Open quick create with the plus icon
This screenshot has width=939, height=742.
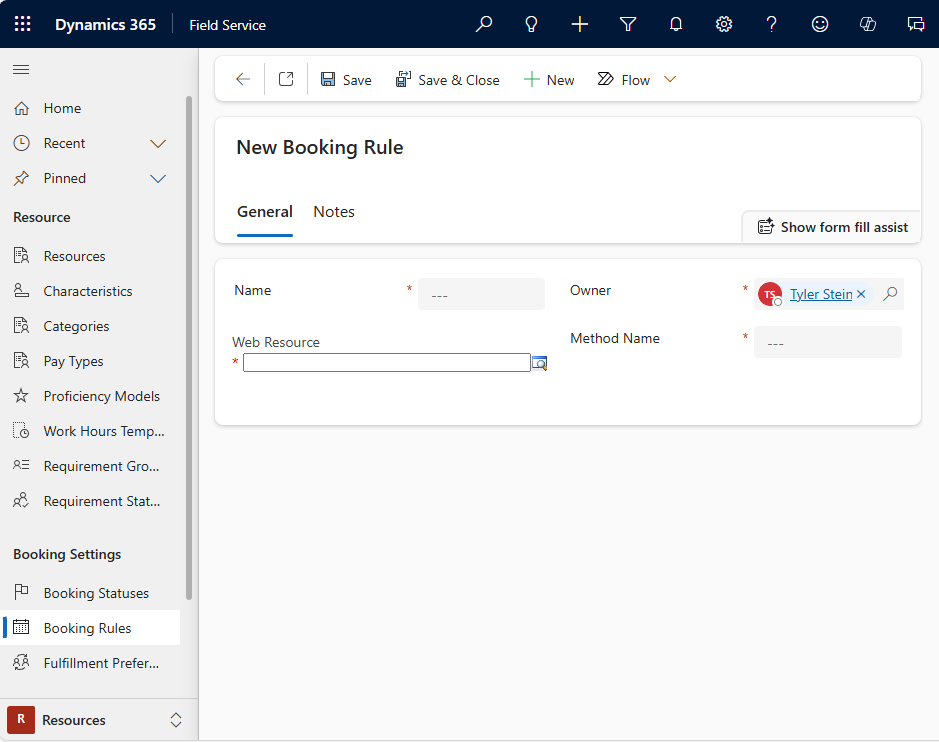pos(579,23)
